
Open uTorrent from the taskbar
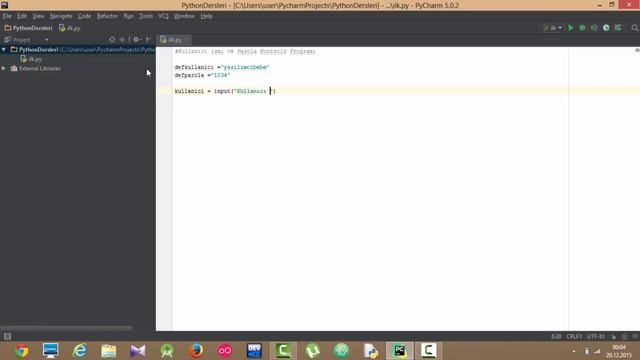[312, 351]
